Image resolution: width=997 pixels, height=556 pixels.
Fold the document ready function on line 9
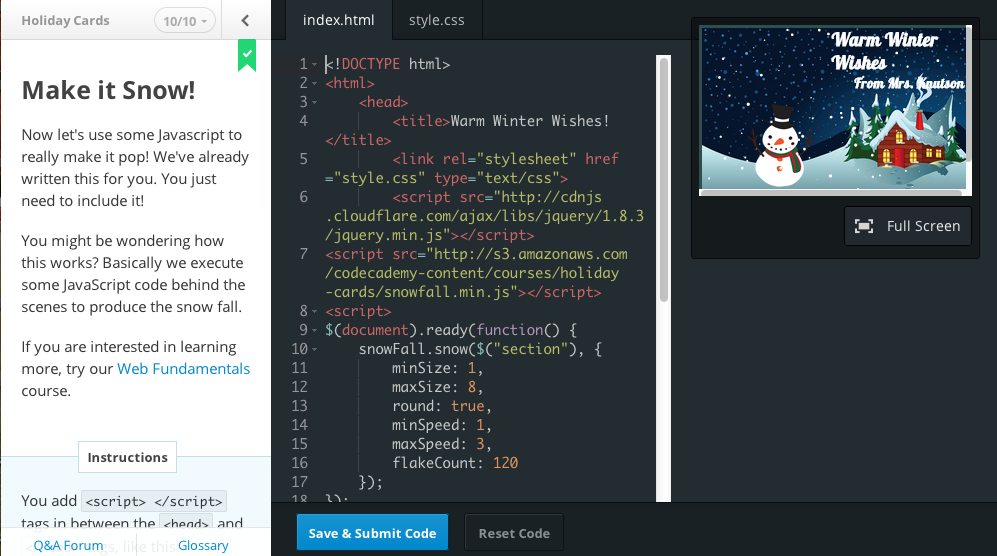click(314, 331)
